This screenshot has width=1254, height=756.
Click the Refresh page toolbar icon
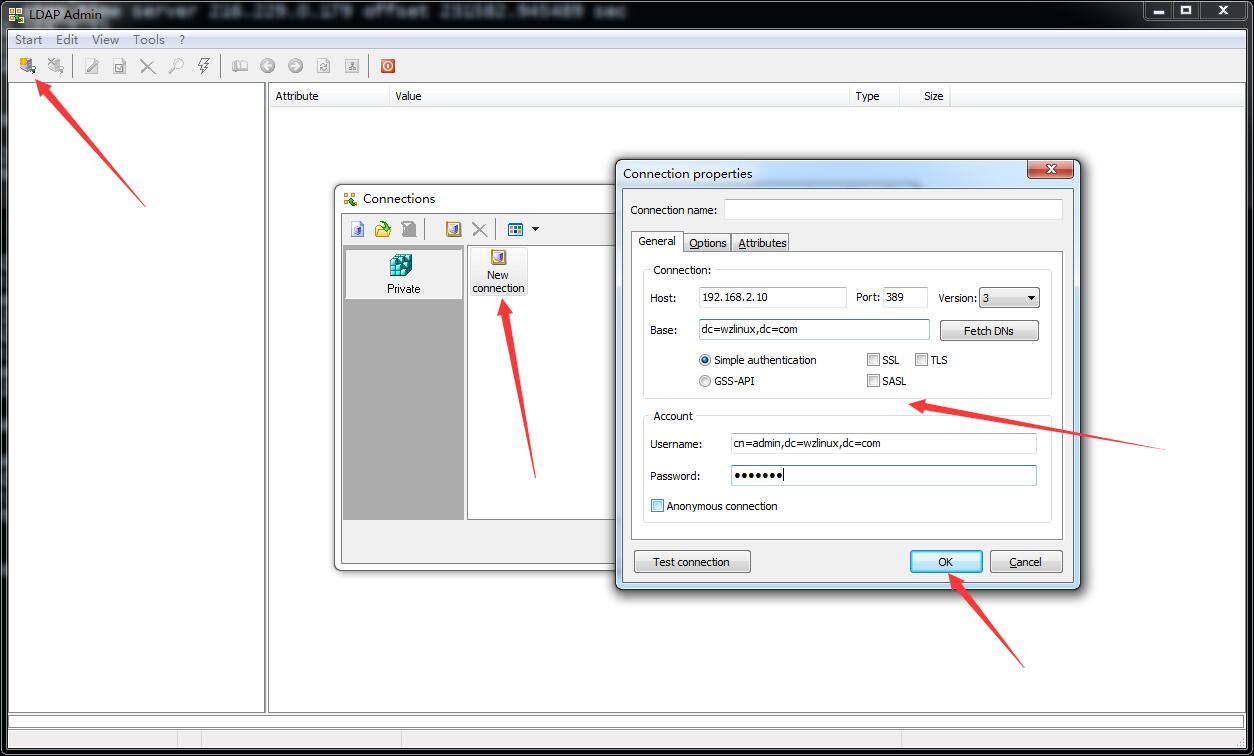pyautogui.click(x=324, y=66)
